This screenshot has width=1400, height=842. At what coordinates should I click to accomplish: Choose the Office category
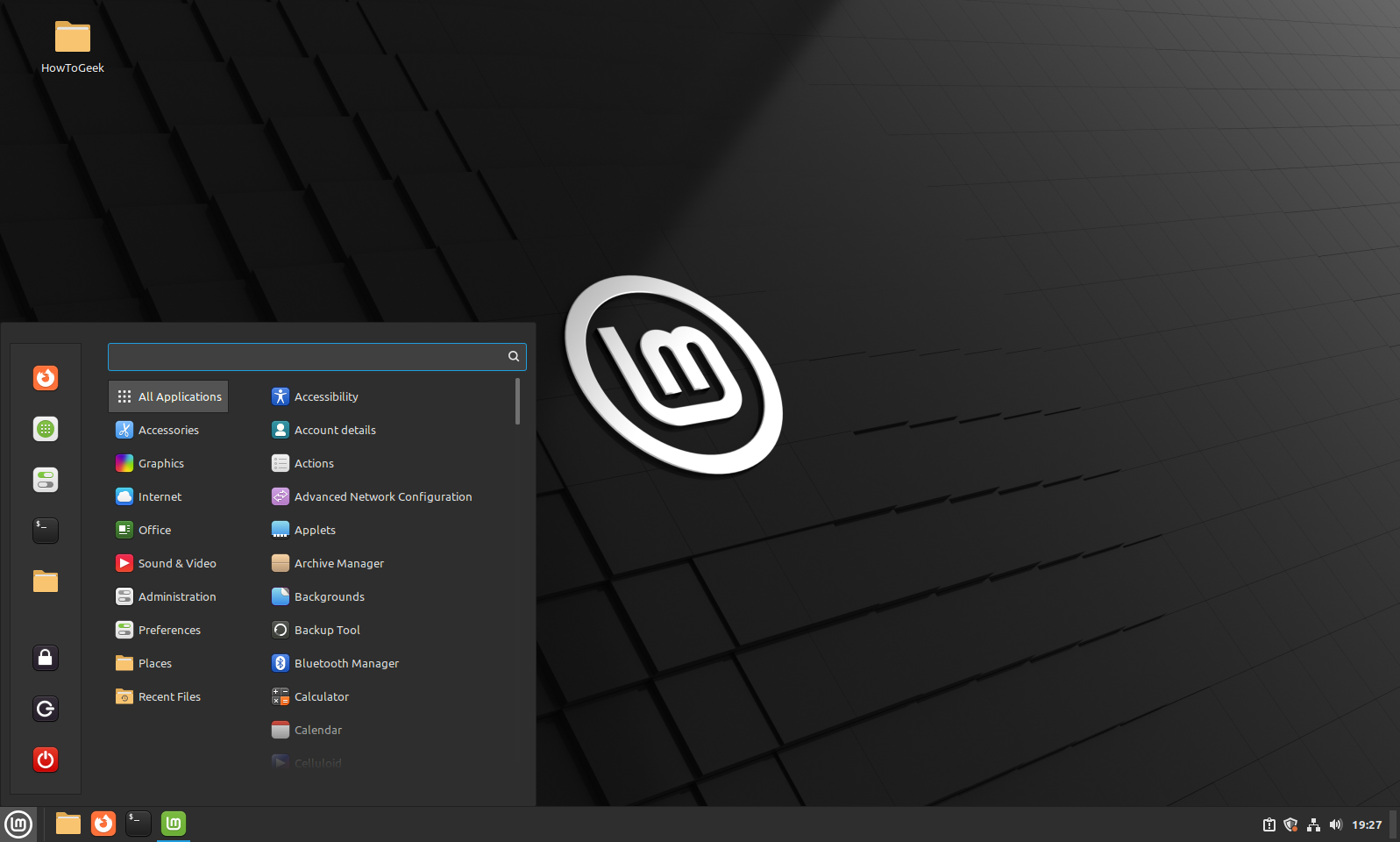[168, 530]
